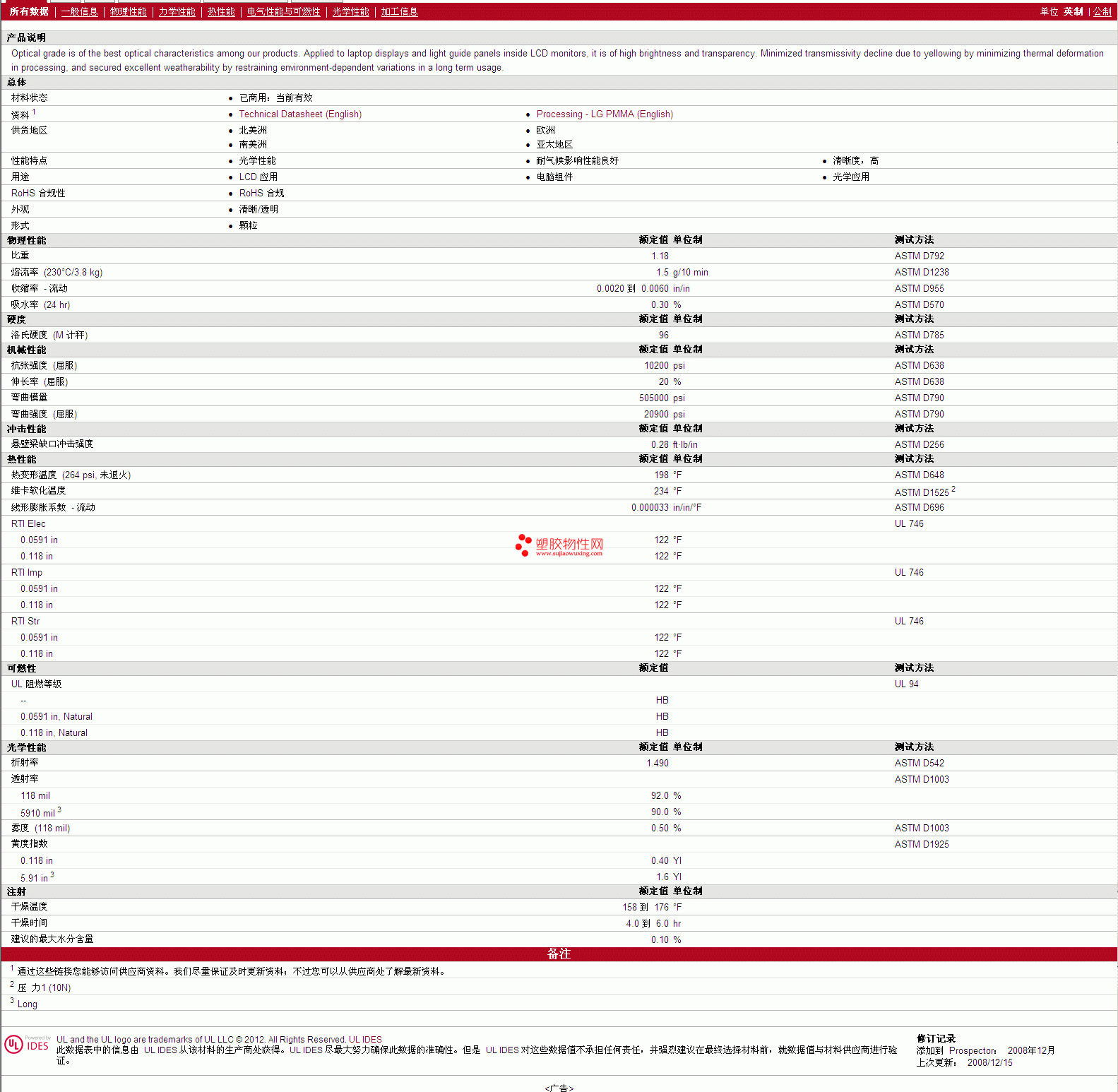Click the RTI Imp row label
The image size is (1118, 1092).
click(x=27, y=573)
